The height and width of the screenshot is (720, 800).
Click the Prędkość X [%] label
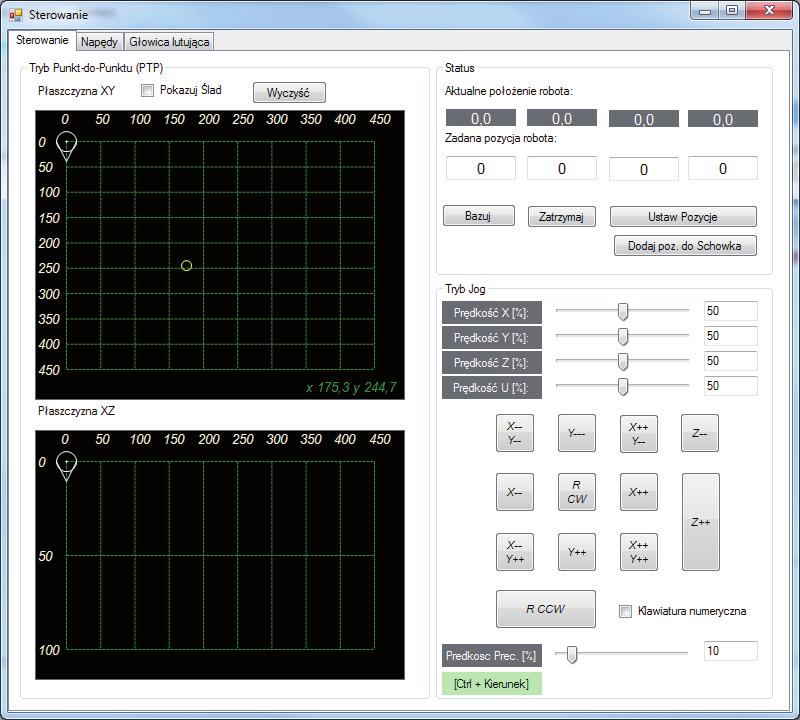point(492,312)
